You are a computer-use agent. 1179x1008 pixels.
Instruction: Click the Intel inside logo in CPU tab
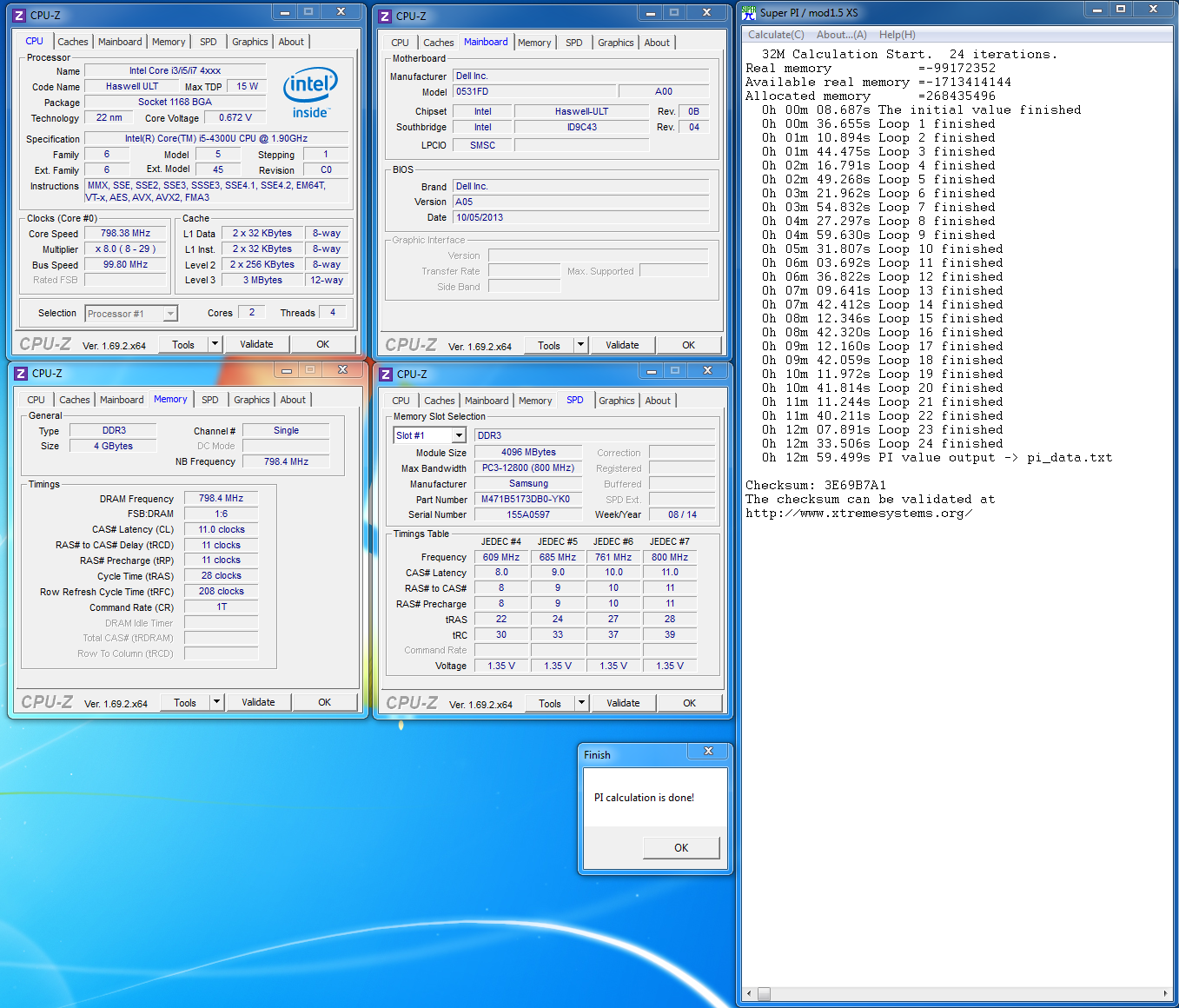pyautogui.click(x=310, y=93)
